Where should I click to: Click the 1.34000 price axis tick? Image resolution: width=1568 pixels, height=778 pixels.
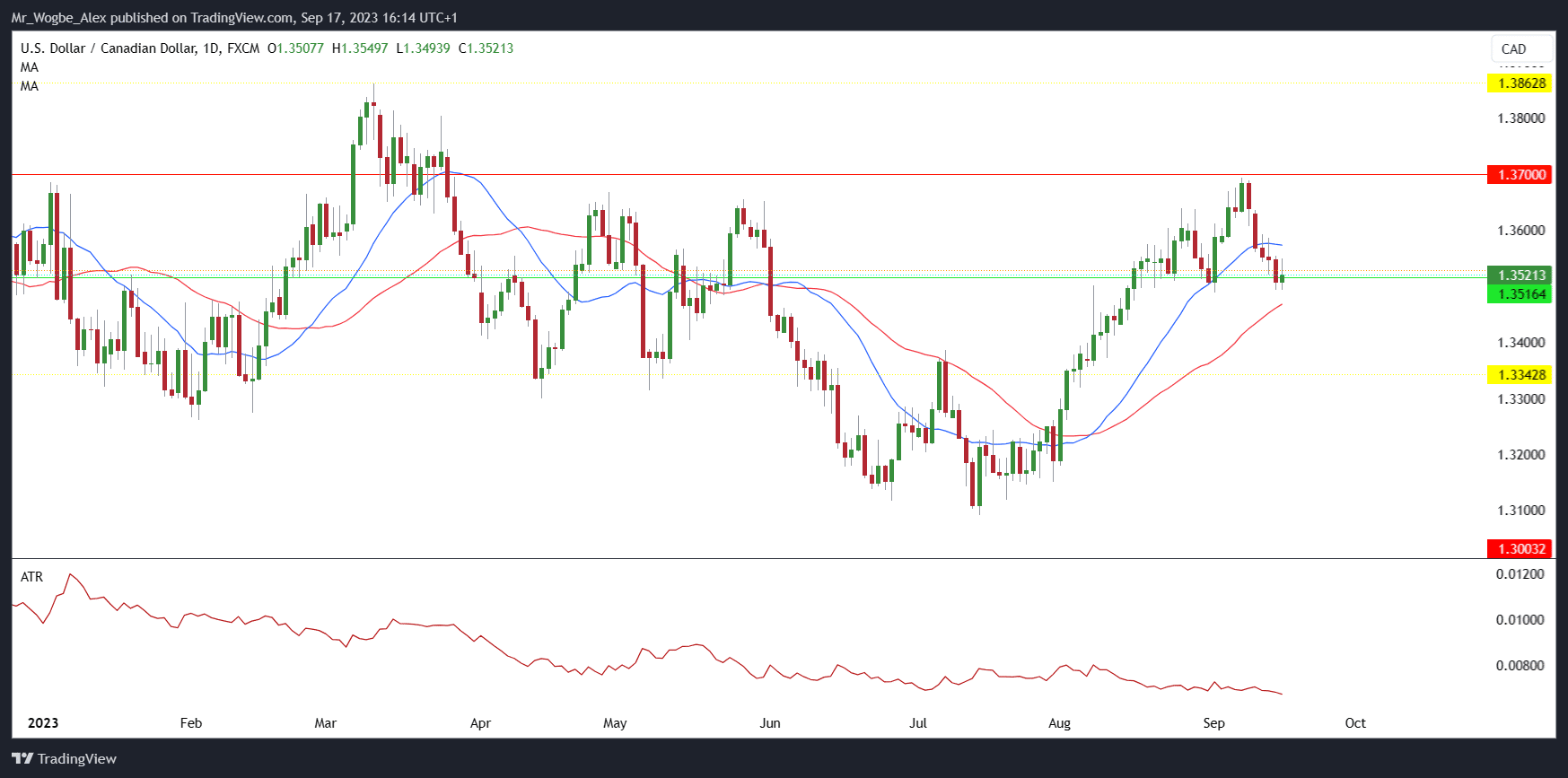pyautogui.click(x=1521, y=343)
